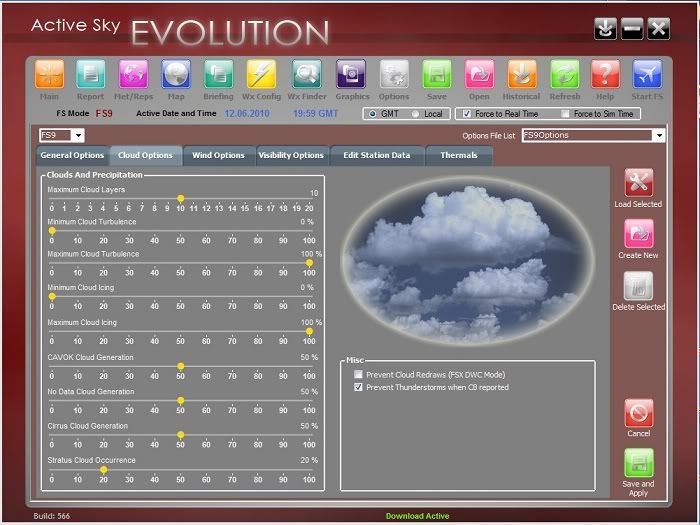This screenshot has width=700, height=525.
Task: Open the Report icon
Action: (x=91, y=74)
